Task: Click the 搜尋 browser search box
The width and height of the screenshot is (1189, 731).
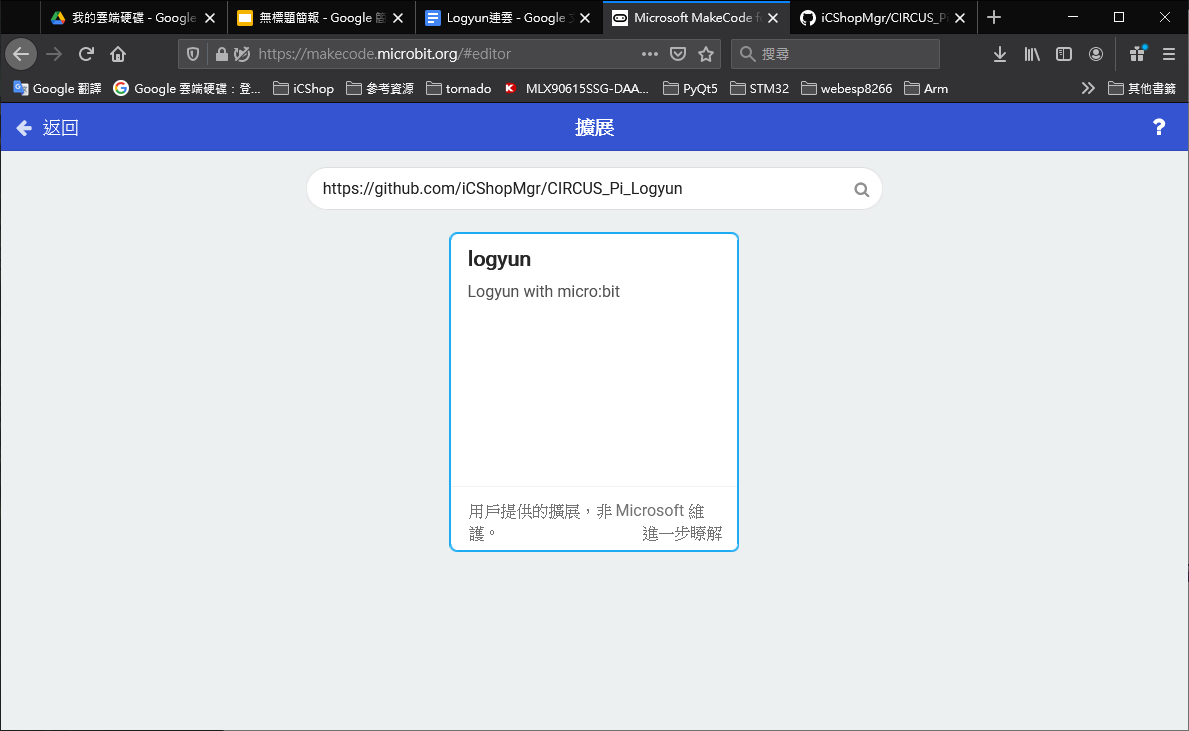Action: coord(836,54)
